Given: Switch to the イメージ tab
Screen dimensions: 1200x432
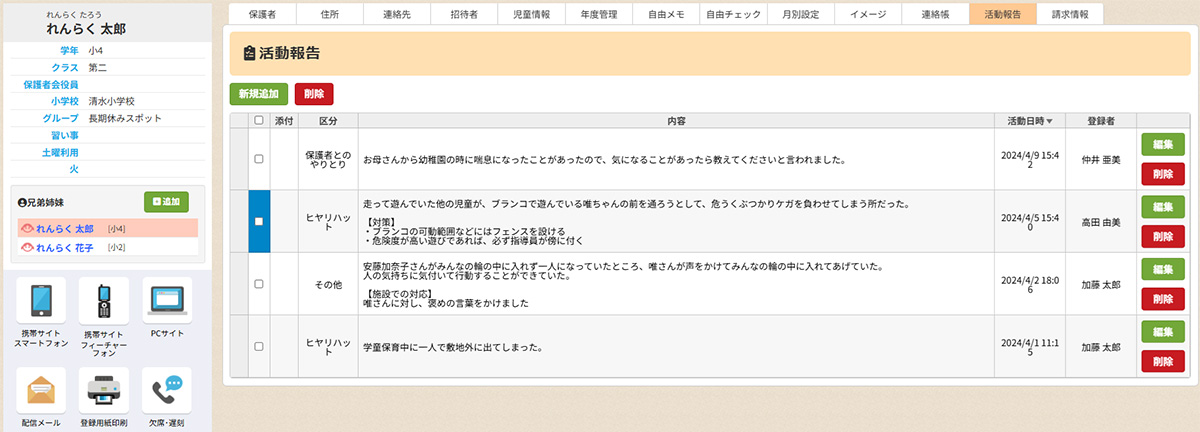Looking at the screenshot, I should (868, 14).
